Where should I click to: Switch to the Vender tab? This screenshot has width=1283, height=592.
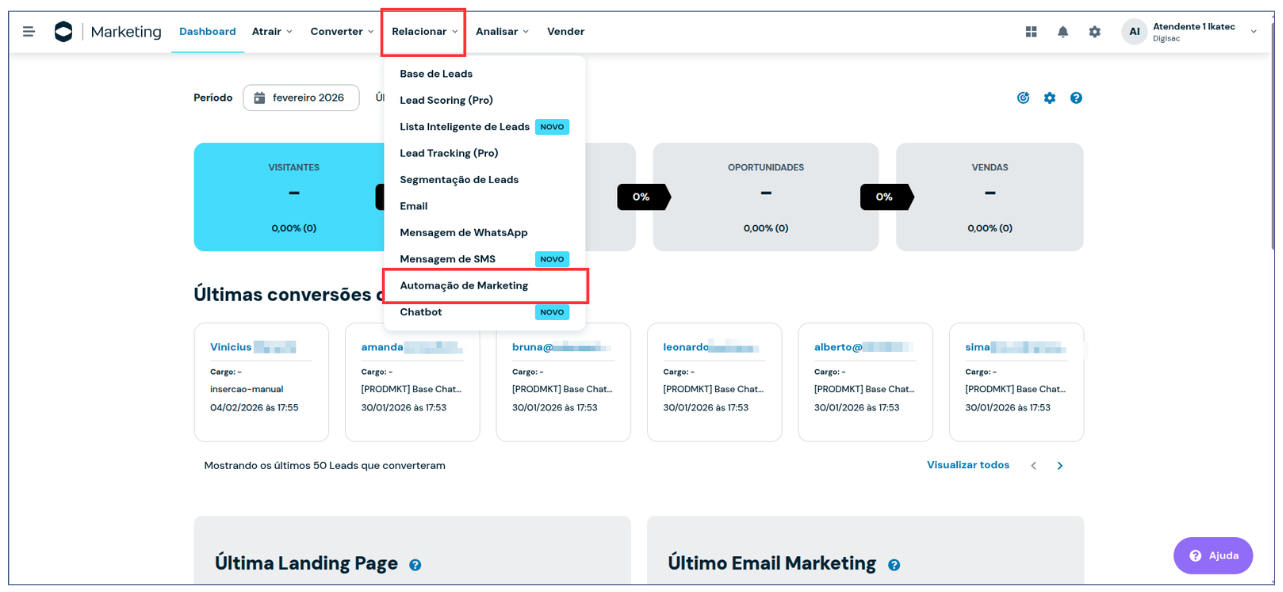coord(565,32)
